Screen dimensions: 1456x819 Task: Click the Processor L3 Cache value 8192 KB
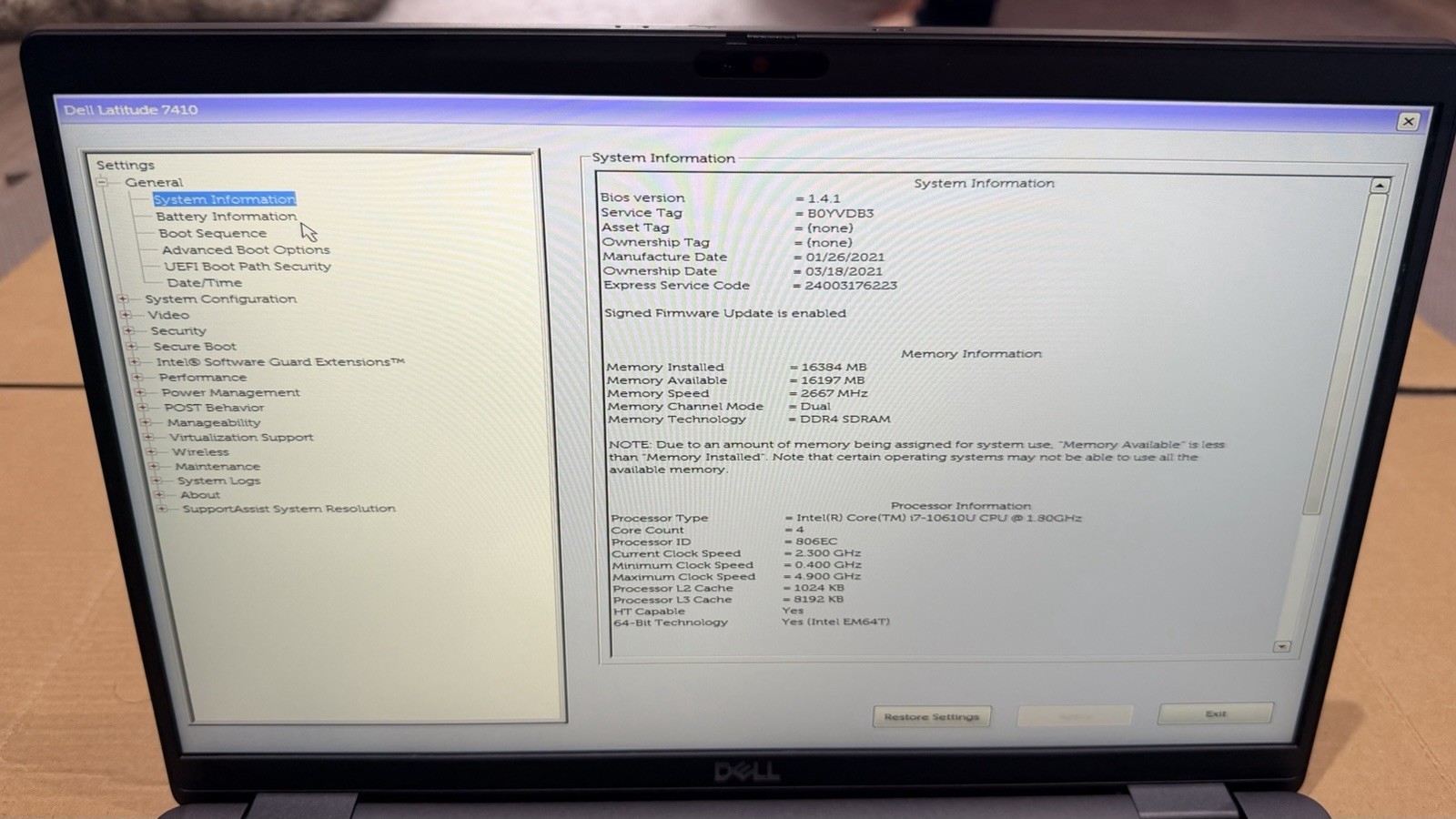(x=818, y=599)
